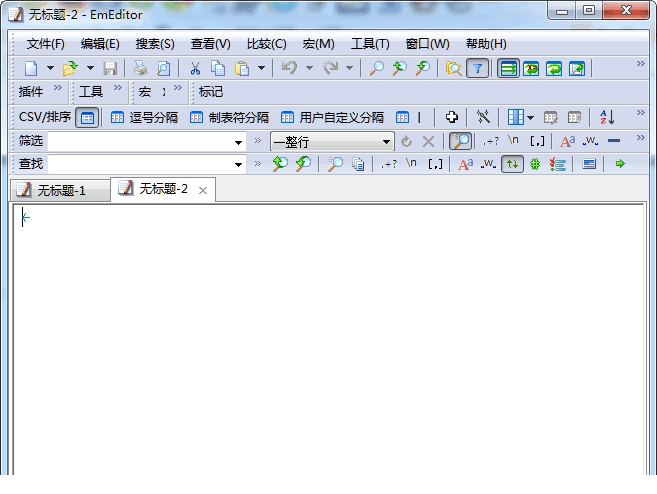The image size is (657, 494).
Task: Expand the Open file dropdown arrow
Action: pyautogui.click(x=90, y=68)
